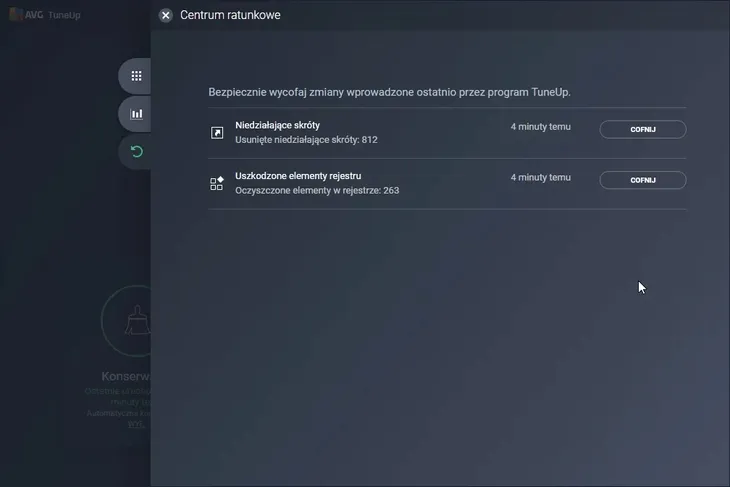Click the Bezpiecznie wycofaj zmiany description
The width and height of the screenshot is (730, 487).
[389, 92]
